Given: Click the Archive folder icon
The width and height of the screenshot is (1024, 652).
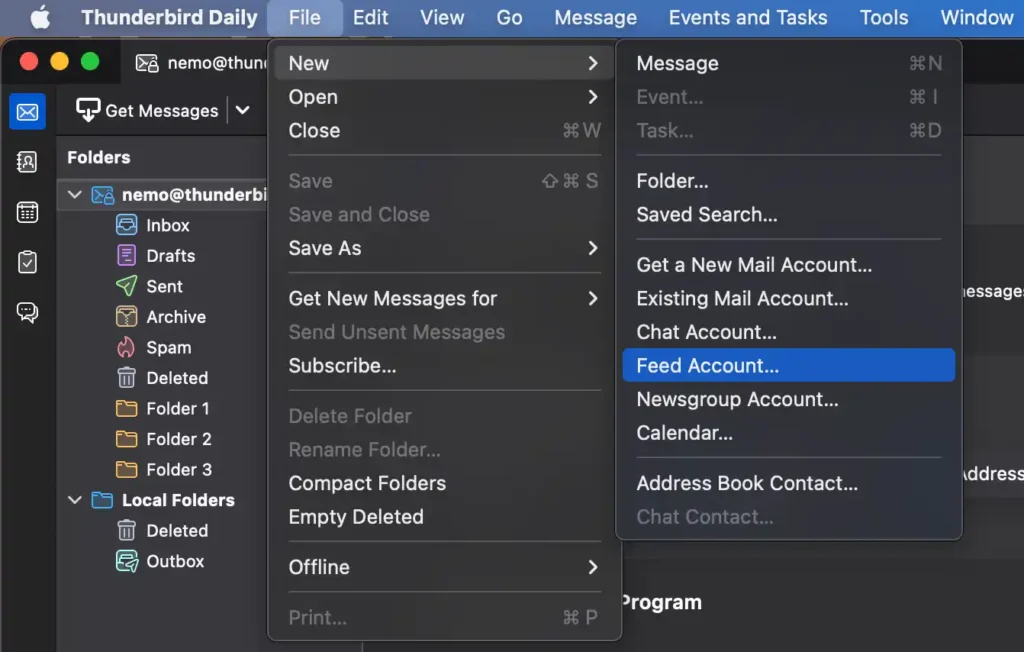Looking at the screenshot, I should [127, 317].
